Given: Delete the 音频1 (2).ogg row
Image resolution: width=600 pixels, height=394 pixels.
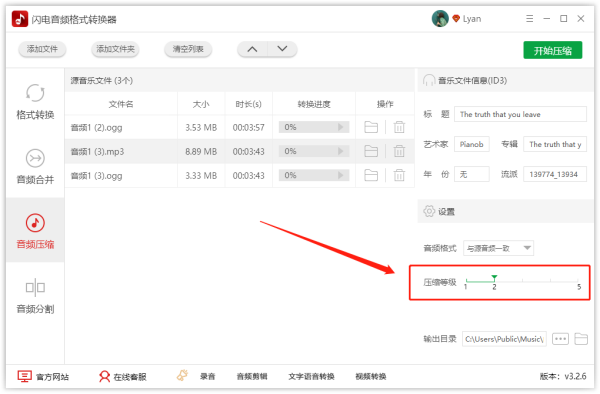Looking at the screenshot, I should (399, 127).
